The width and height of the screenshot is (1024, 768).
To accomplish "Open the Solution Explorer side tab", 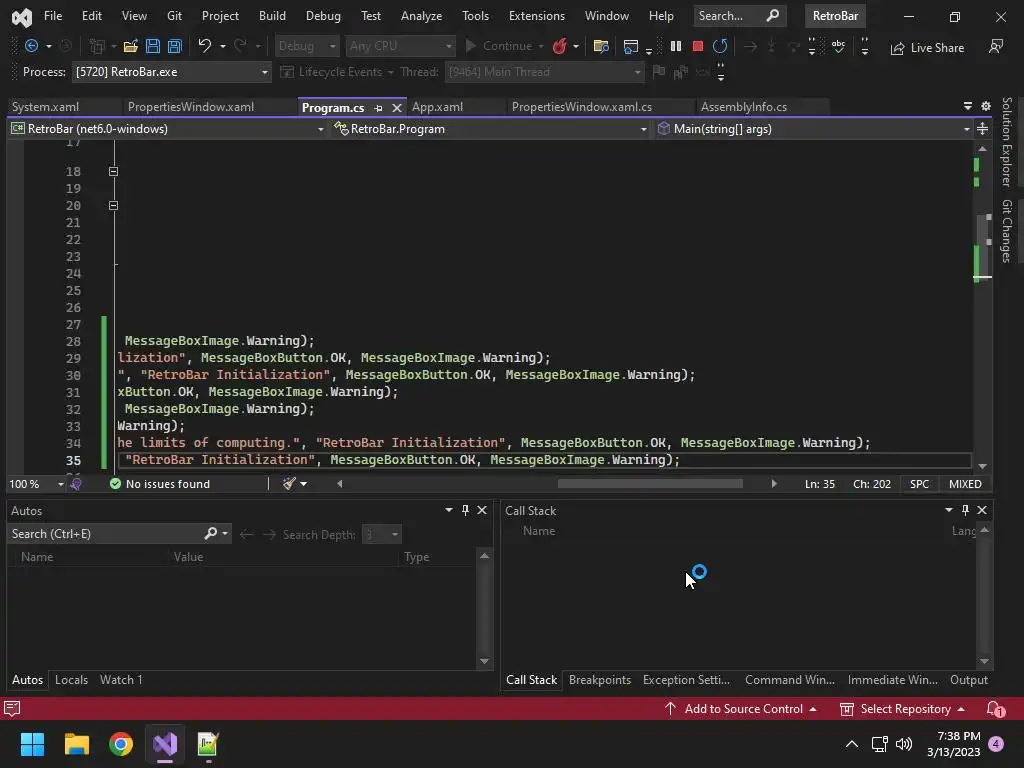I will coord(1006,142).
